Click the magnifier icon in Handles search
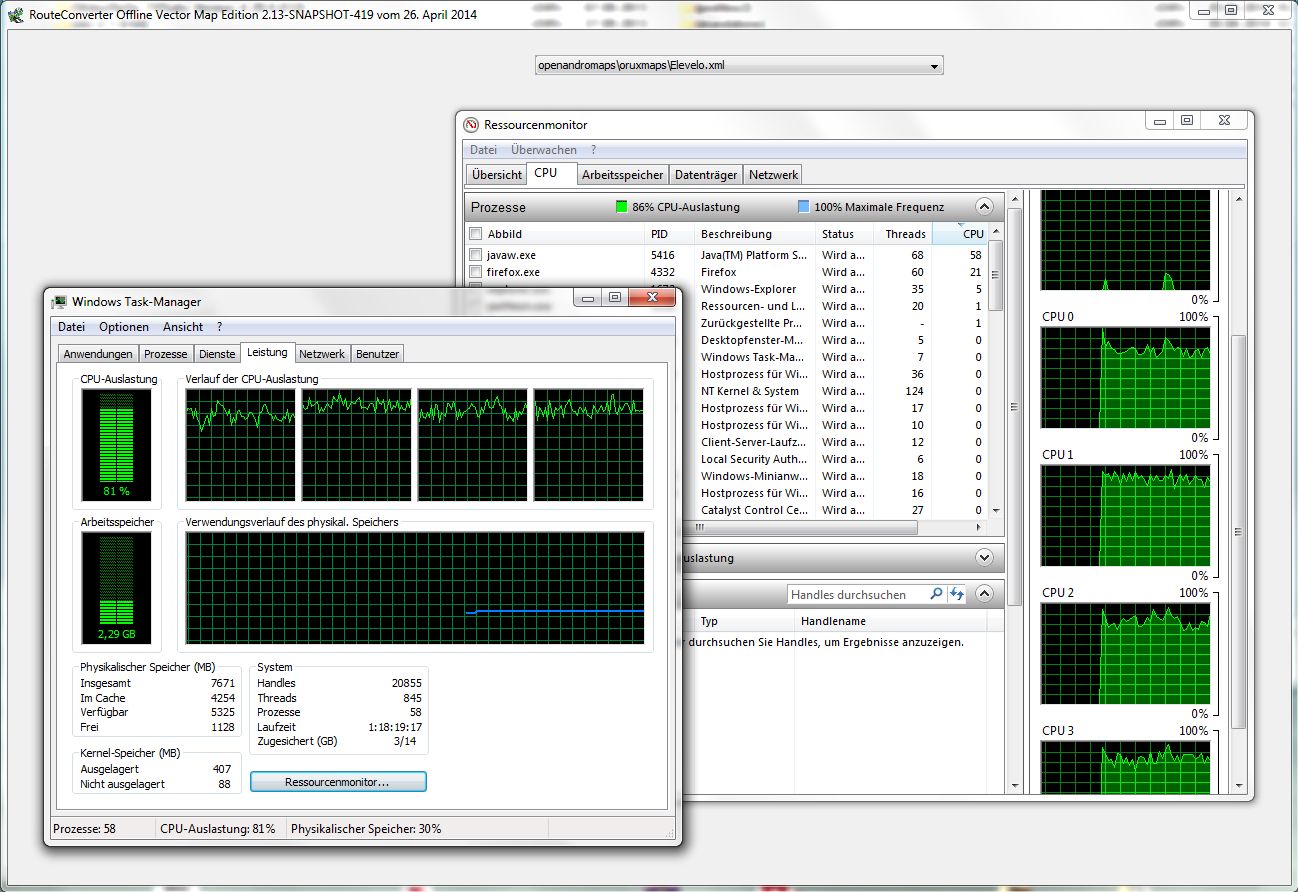Screen dimensions: 1298x892 coord(936,594)
